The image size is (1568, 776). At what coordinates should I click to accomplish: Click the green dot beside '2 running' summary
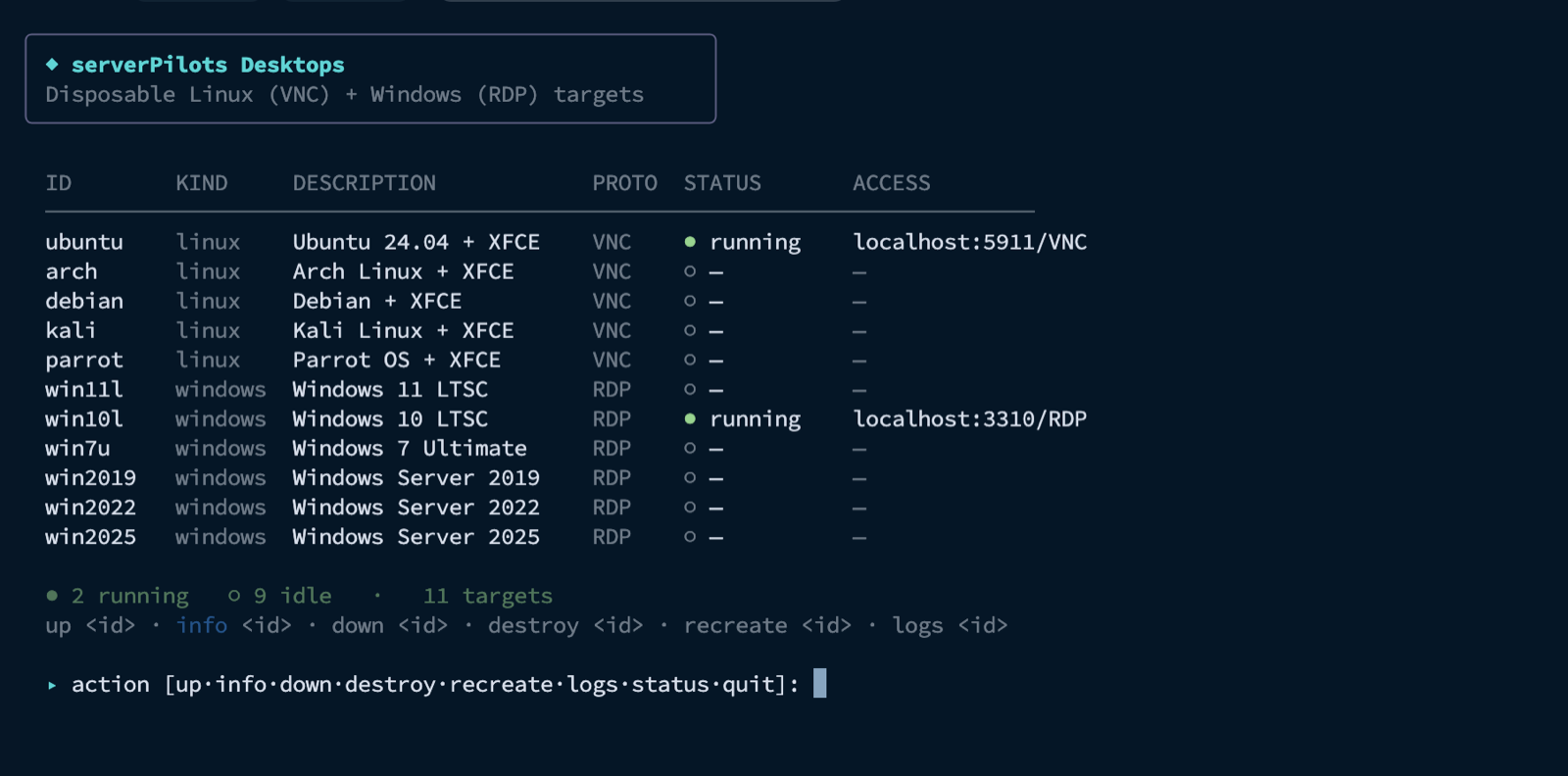click(52, 596)
